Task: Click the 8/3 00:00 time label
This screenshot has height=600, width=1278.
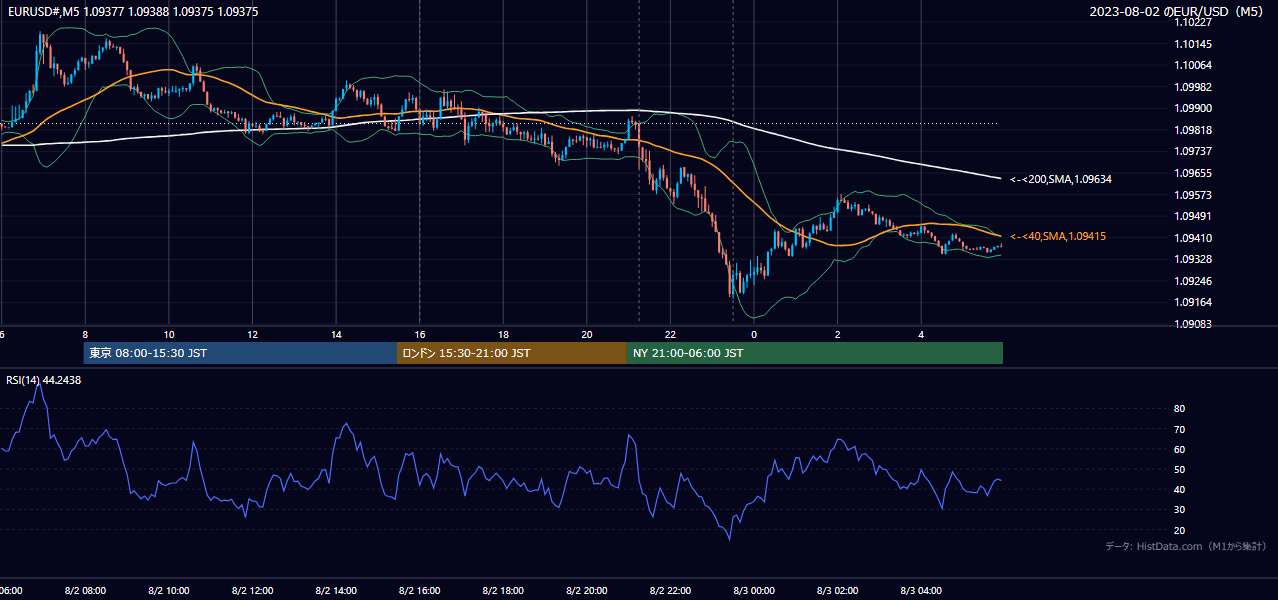Action: [755, 591]
